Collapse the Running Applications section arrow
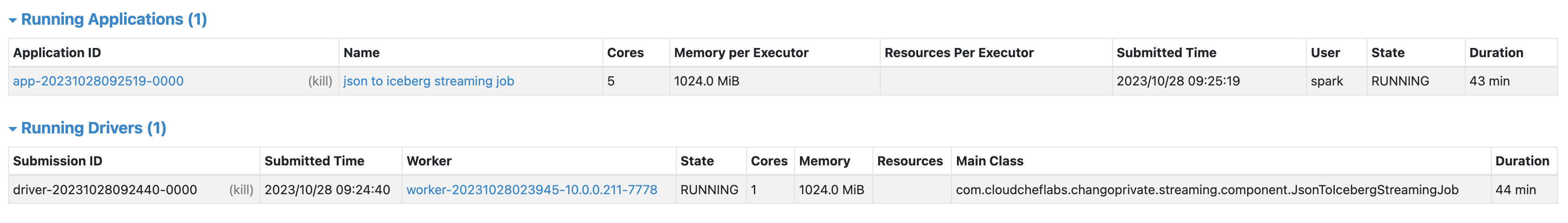Image resolution: width=1568 pixels, height=223 pixels. 12,20
